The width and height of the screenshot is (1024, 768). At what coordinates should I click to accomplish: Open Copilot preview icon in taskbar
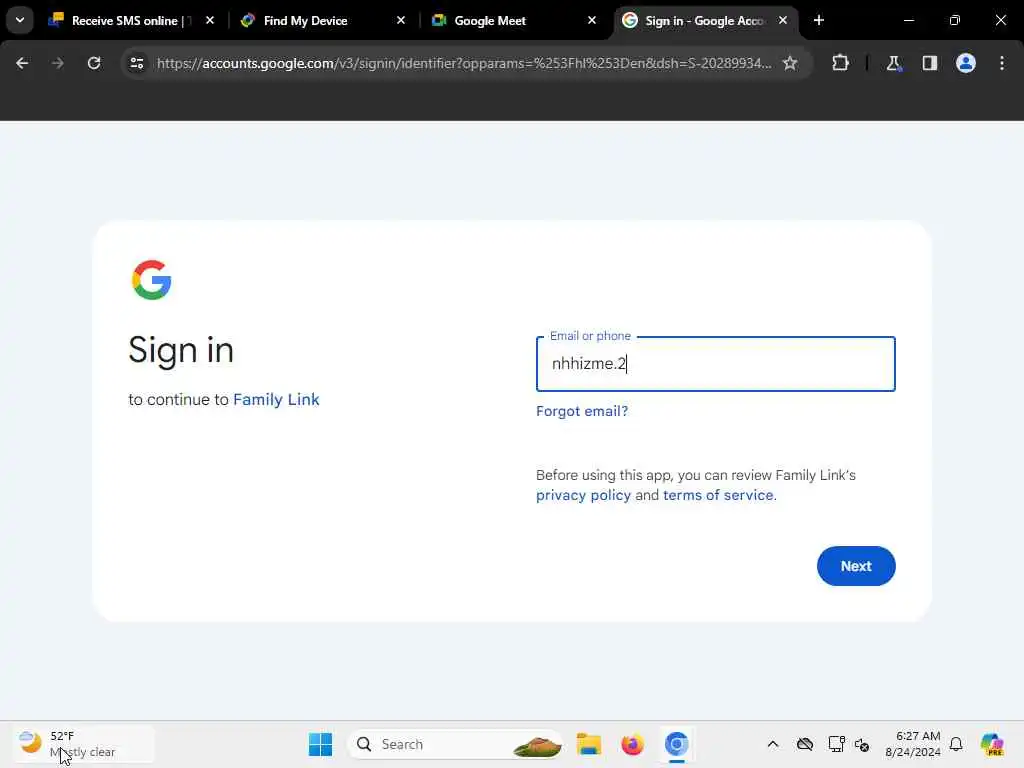point(991,744)
